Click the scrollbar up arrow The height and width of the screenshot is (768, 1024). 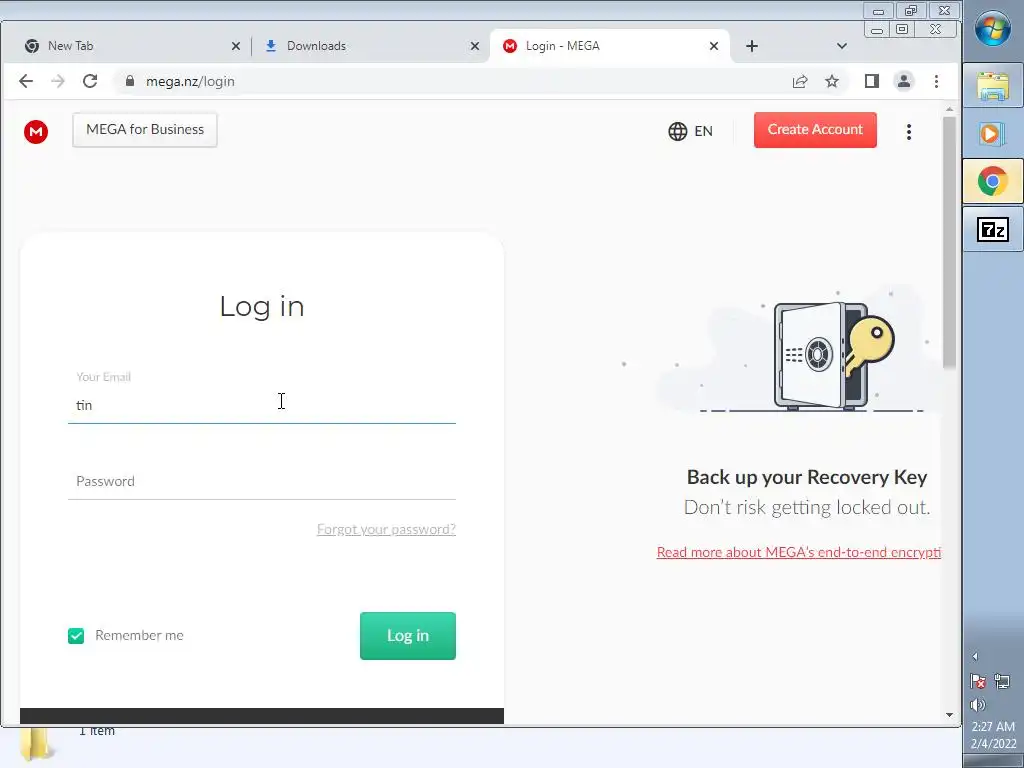[x=950, y=109]
